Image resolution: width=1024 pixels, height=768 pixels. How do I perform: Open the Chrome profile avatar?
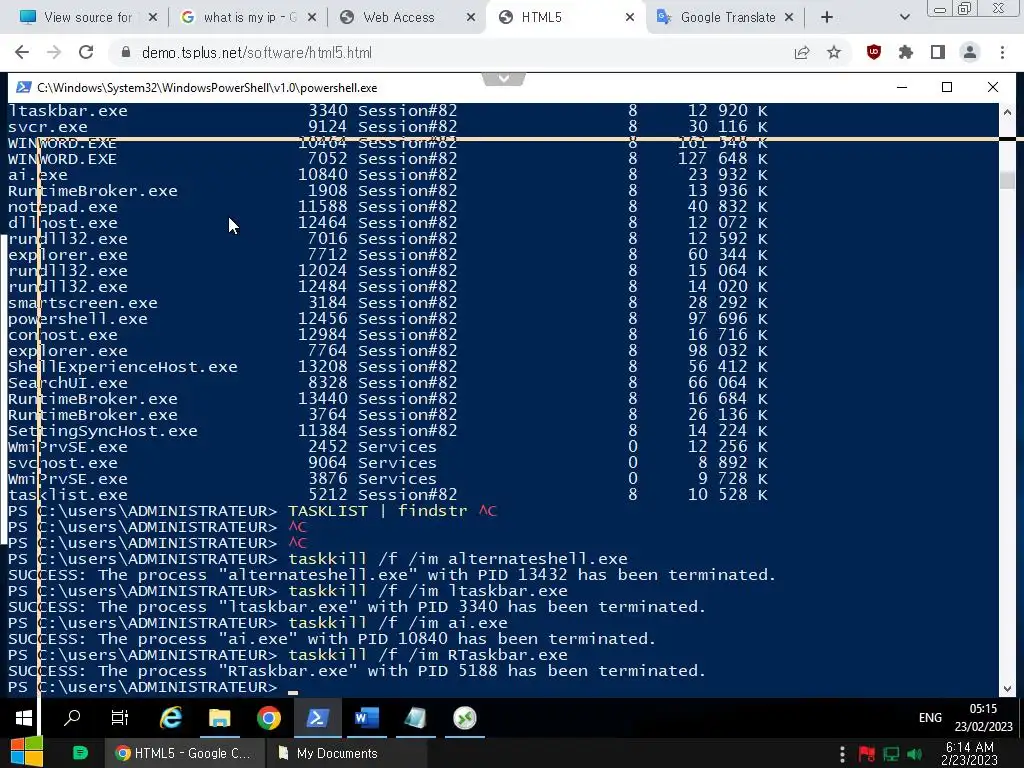[970, 52]
